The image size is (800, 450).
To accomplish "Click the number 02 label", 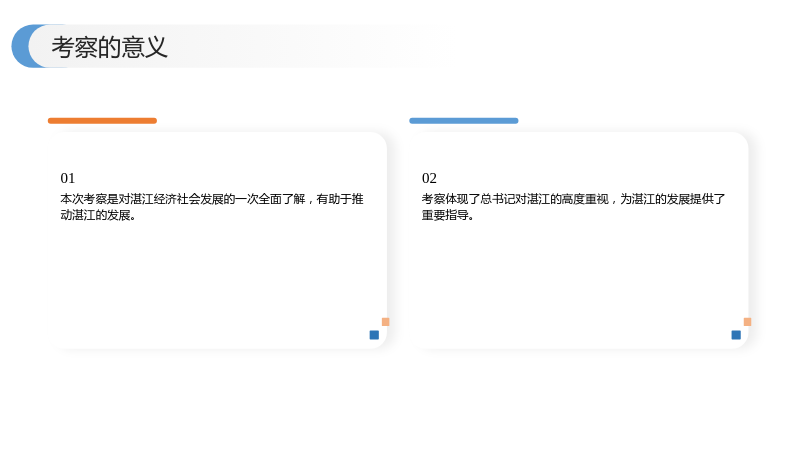I will point(429,178).
